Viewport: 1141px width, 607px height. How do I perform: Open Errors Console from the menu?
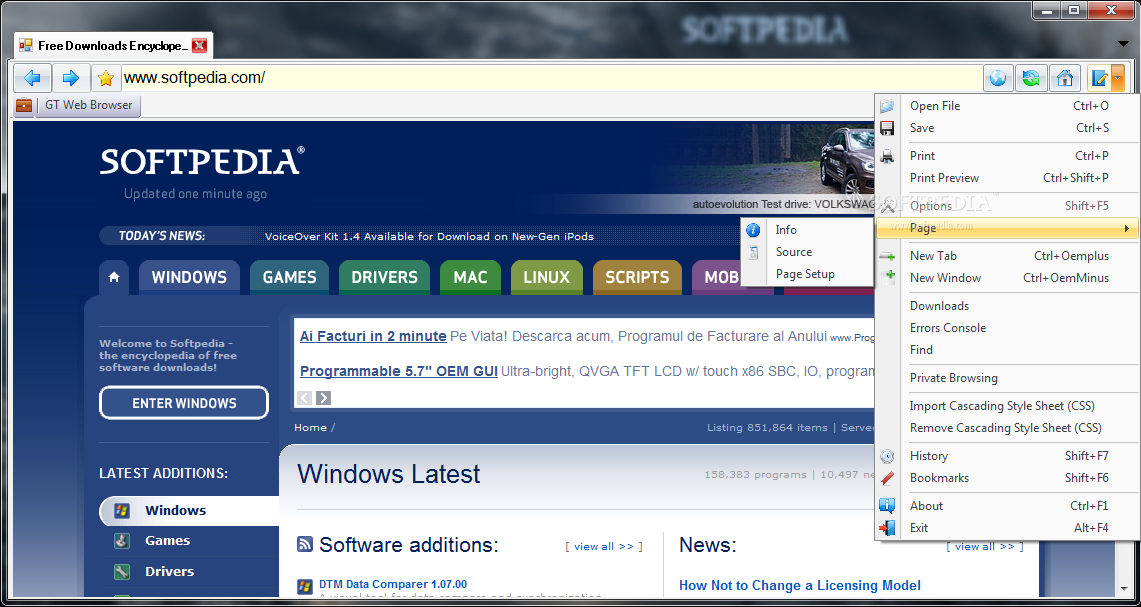coord(1007,328)
